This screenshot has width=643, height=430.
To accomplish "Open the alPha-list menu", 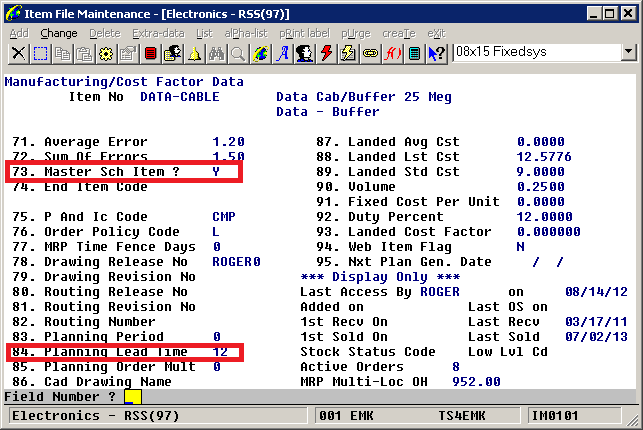I will (x=246, y=33).
